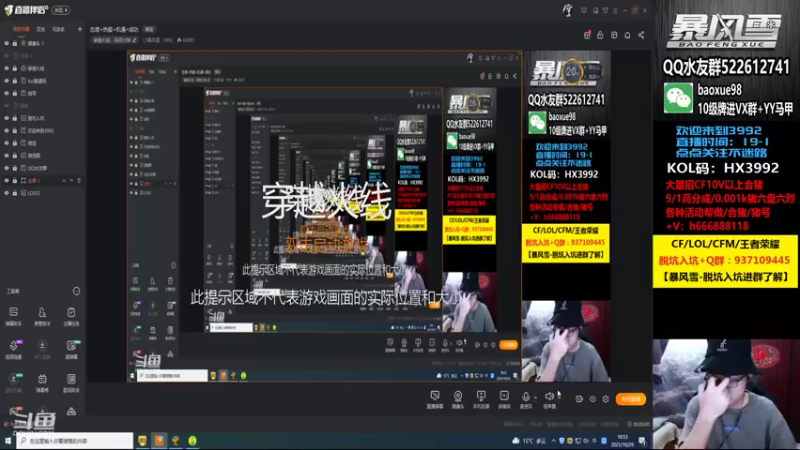800x450 pixels.
Task: Open the green round taskbar app
Action: click(192, 440)
